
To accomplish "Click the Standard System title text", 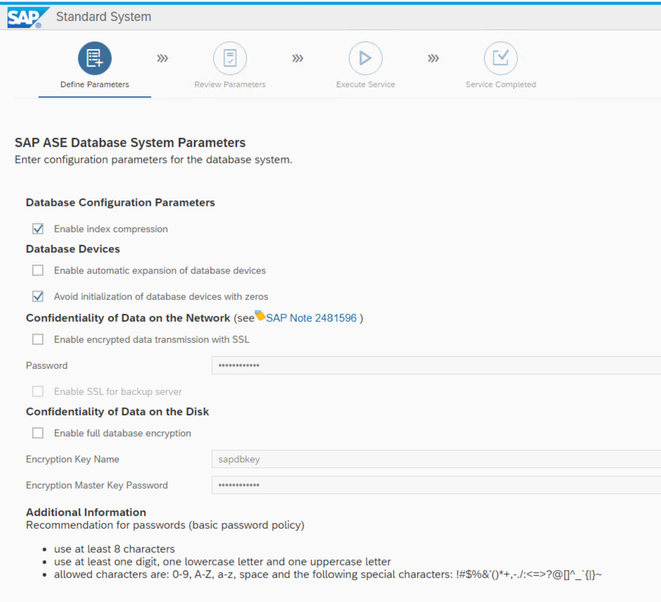I will pos(104,16).
